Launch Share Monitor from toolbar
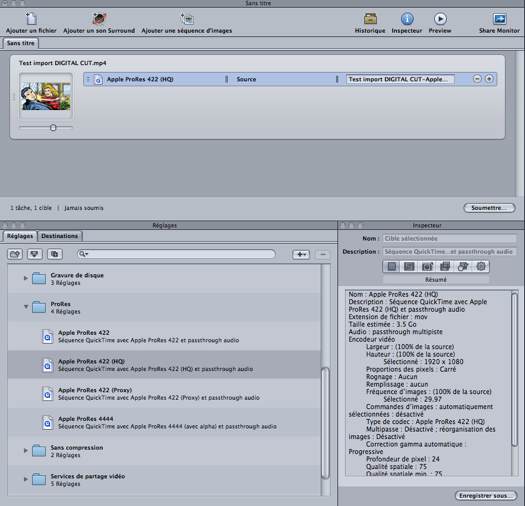Viewport: 525px width, 506px height. point(499,19)
